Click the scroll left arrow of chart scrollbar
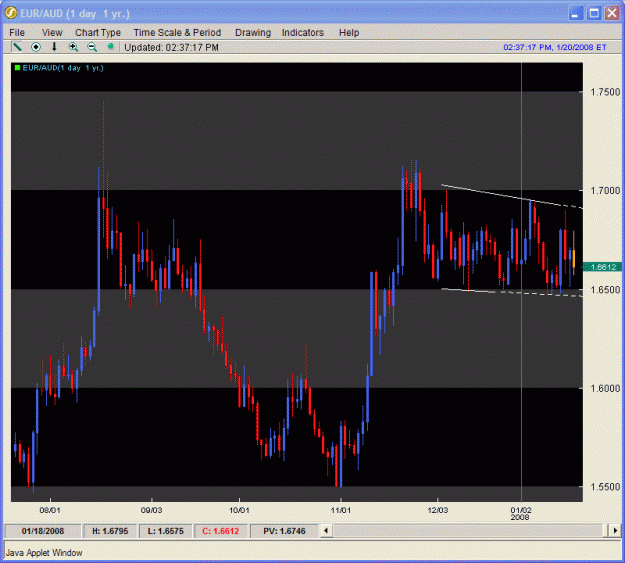 (326, 531)
